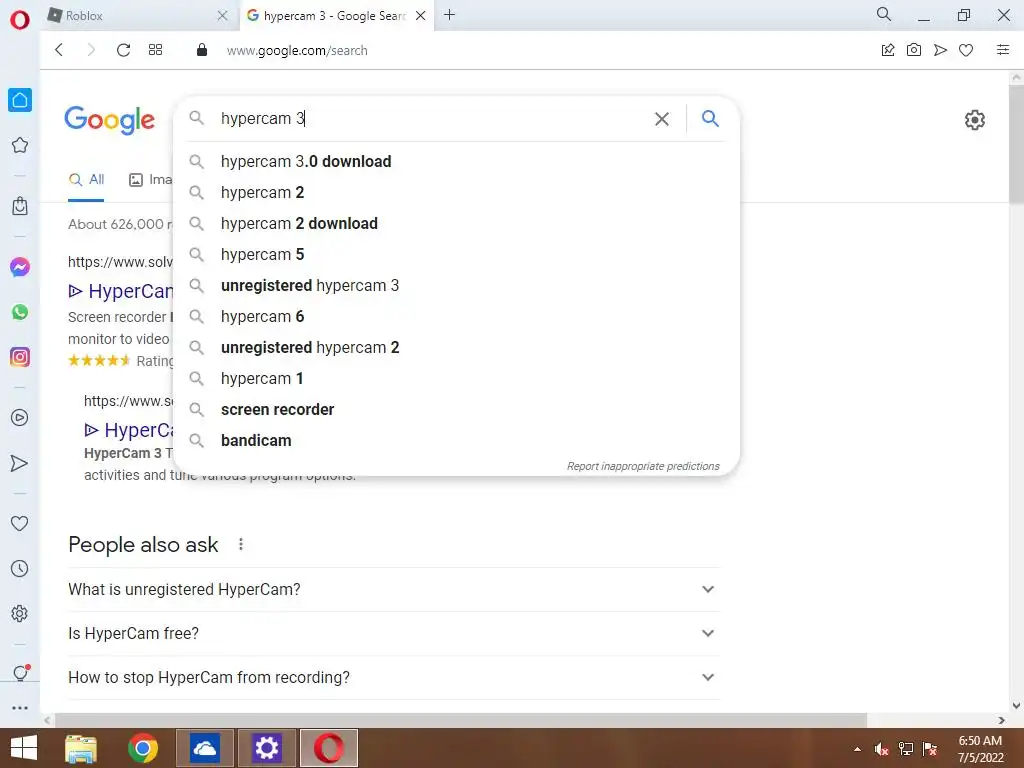Close the hypercam 3 search tab

click(421, 16)
